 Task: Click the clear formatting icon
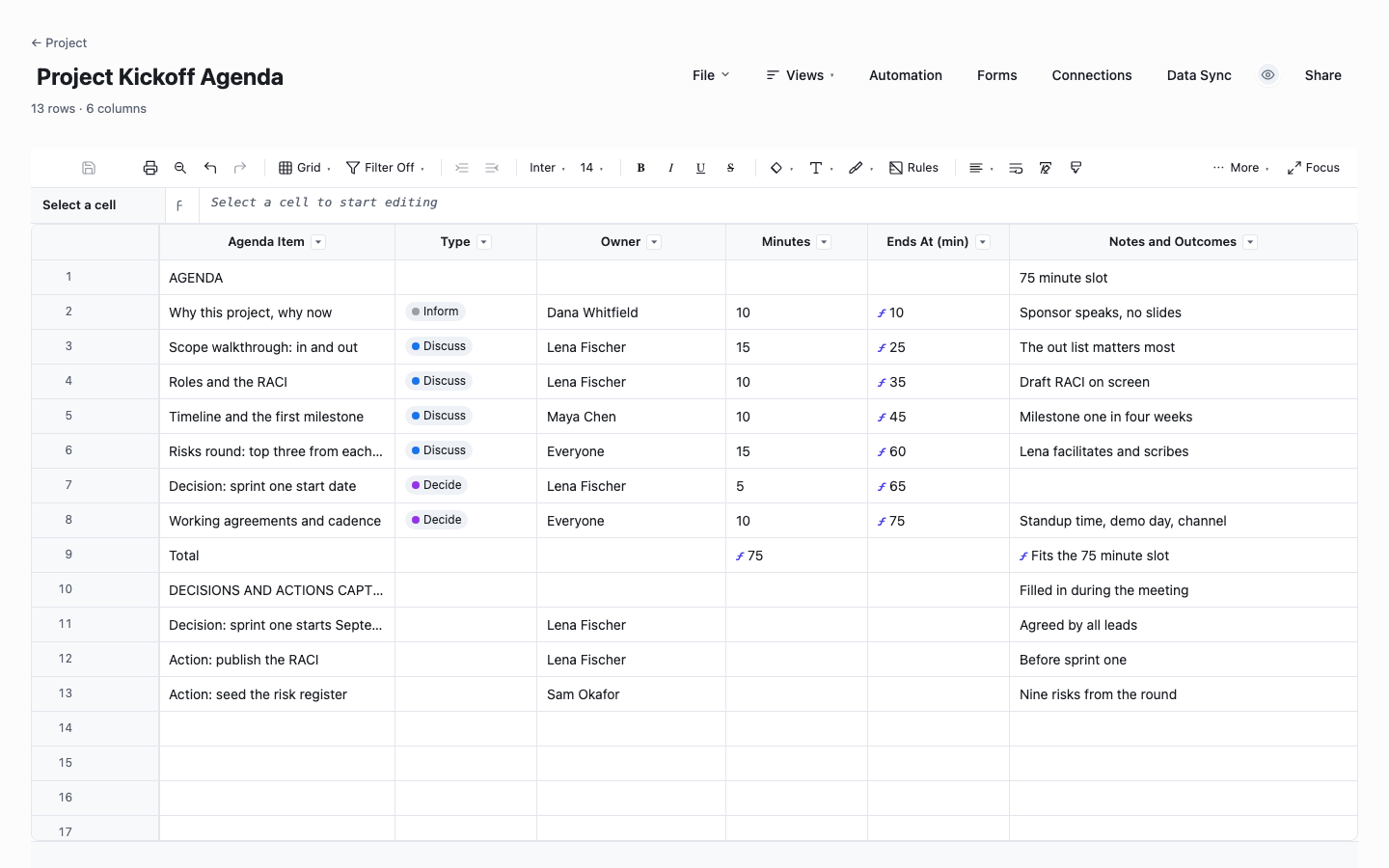(1046, 168)
